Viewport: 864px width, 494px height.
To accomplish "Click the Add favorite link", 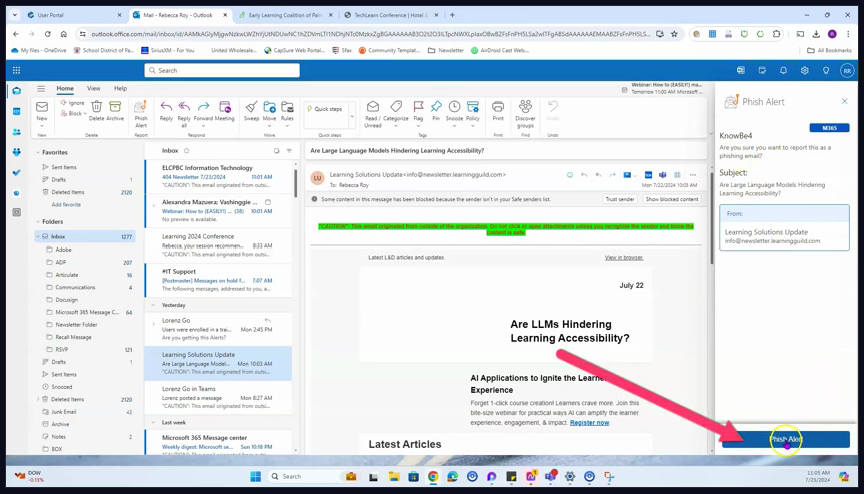I will (x=66, y=205).
